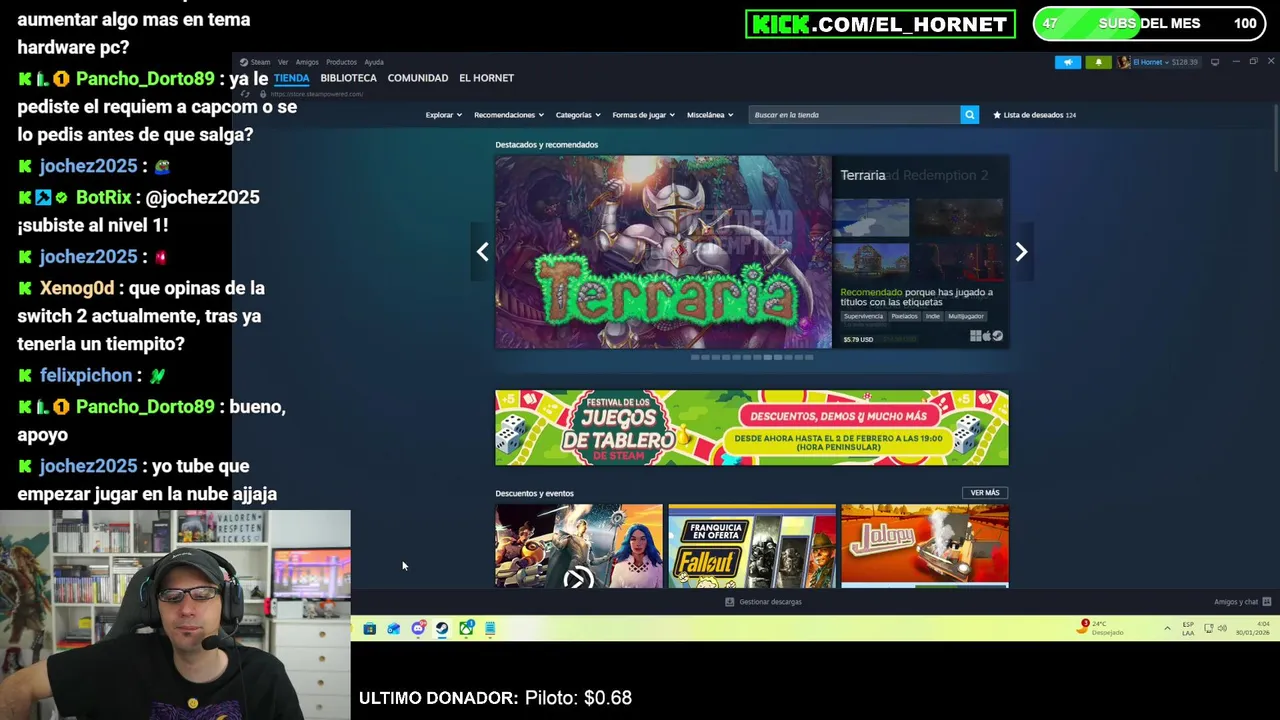Click the wishlist star icon
Screen dimensions: 1280x720
[x=997, y=115]
